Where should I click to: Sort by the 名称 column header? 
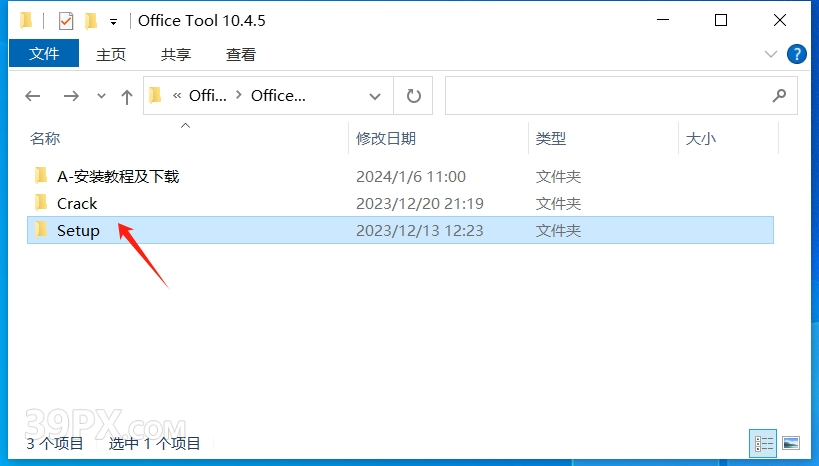(x=45, y=138)
